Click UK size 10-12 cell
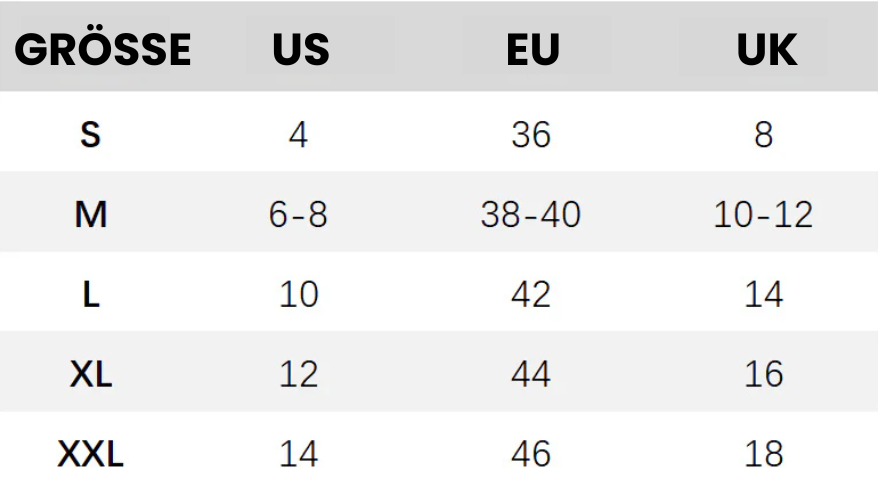Screen dimensions: 878x498 [x=763, y=215]
